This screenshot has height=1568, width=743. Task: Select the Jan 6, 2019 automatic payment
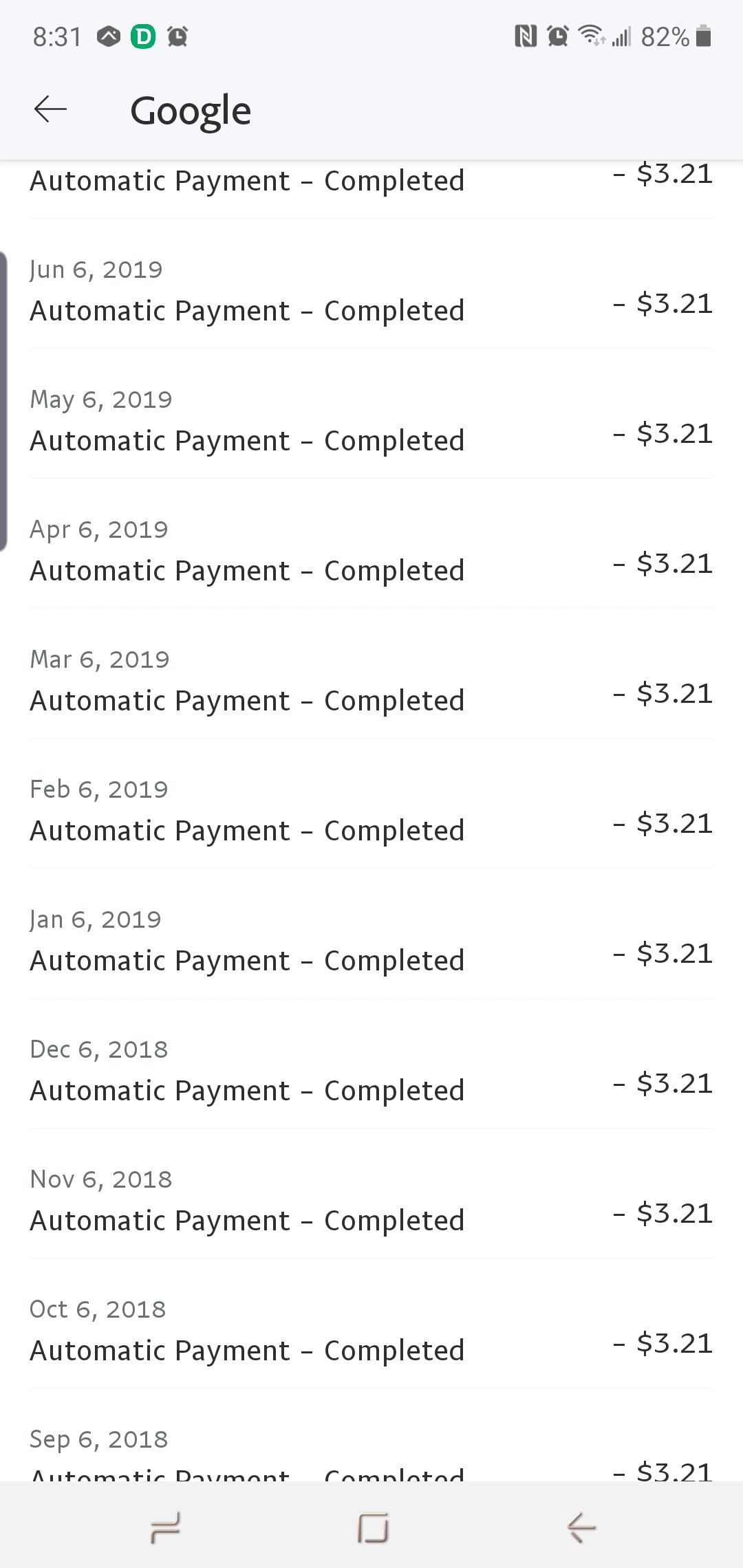pyautogui.click(x=371, y=941)
